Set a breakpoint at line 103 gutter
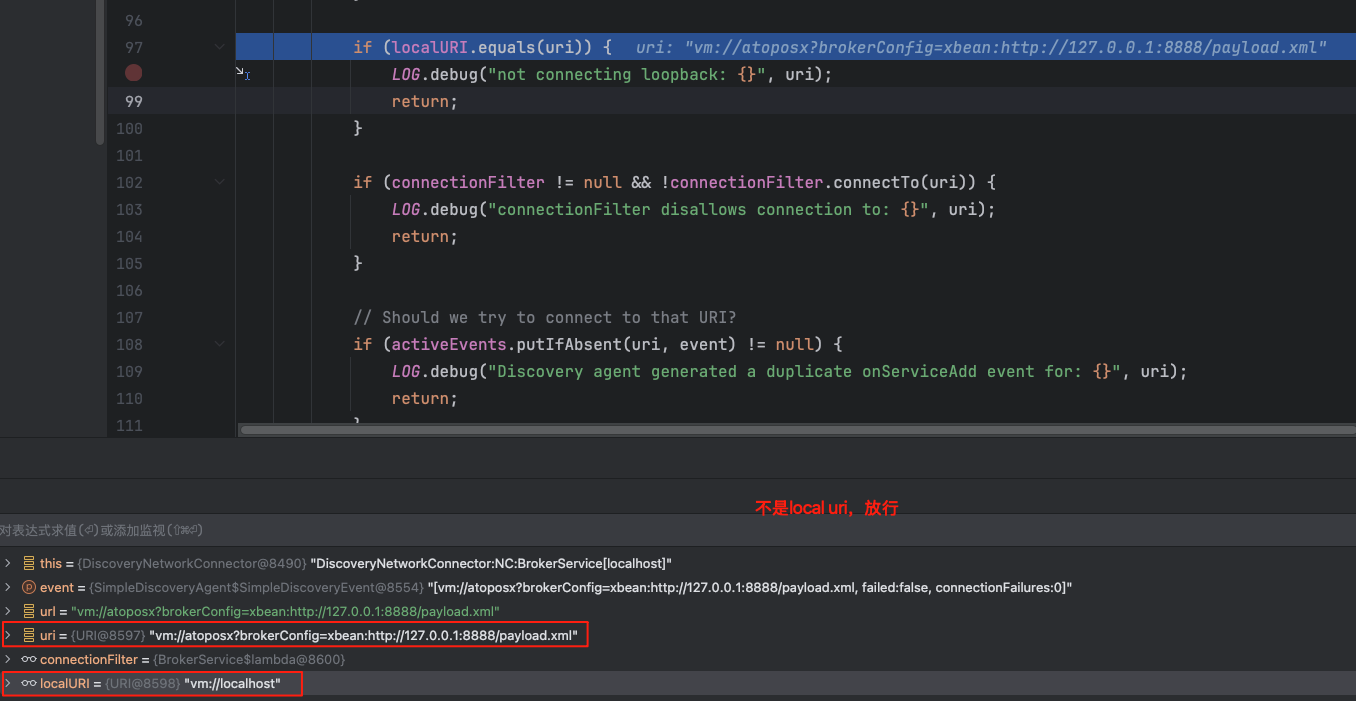The height and width of the screenshot is (701, 1356). (x=133, y=209)
